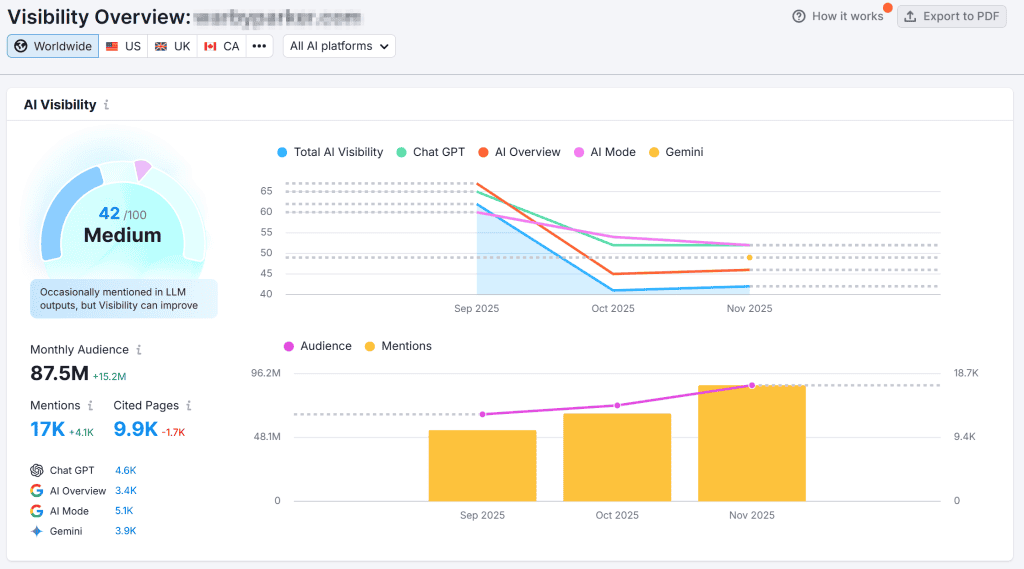Viewport: 1024px width, 569px height.
Task: Switch to the UK region tab
Action: click(172, 46)
